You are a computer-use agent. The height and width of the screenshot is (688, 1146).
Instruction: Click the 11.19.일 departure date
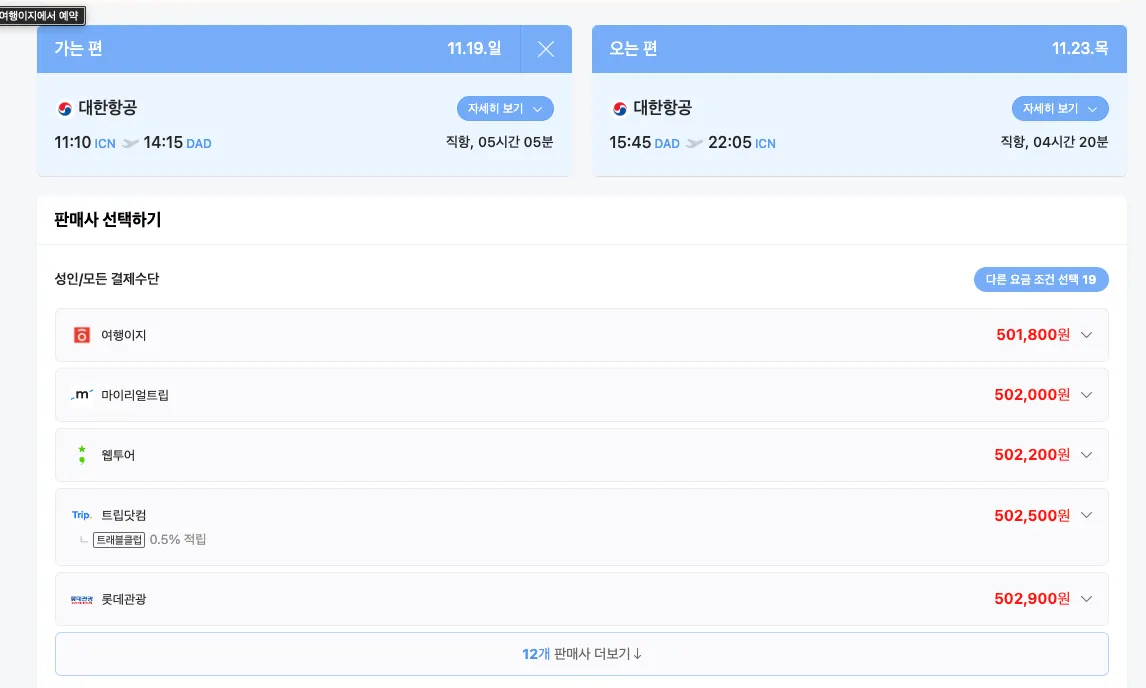[x=474, y=48]
